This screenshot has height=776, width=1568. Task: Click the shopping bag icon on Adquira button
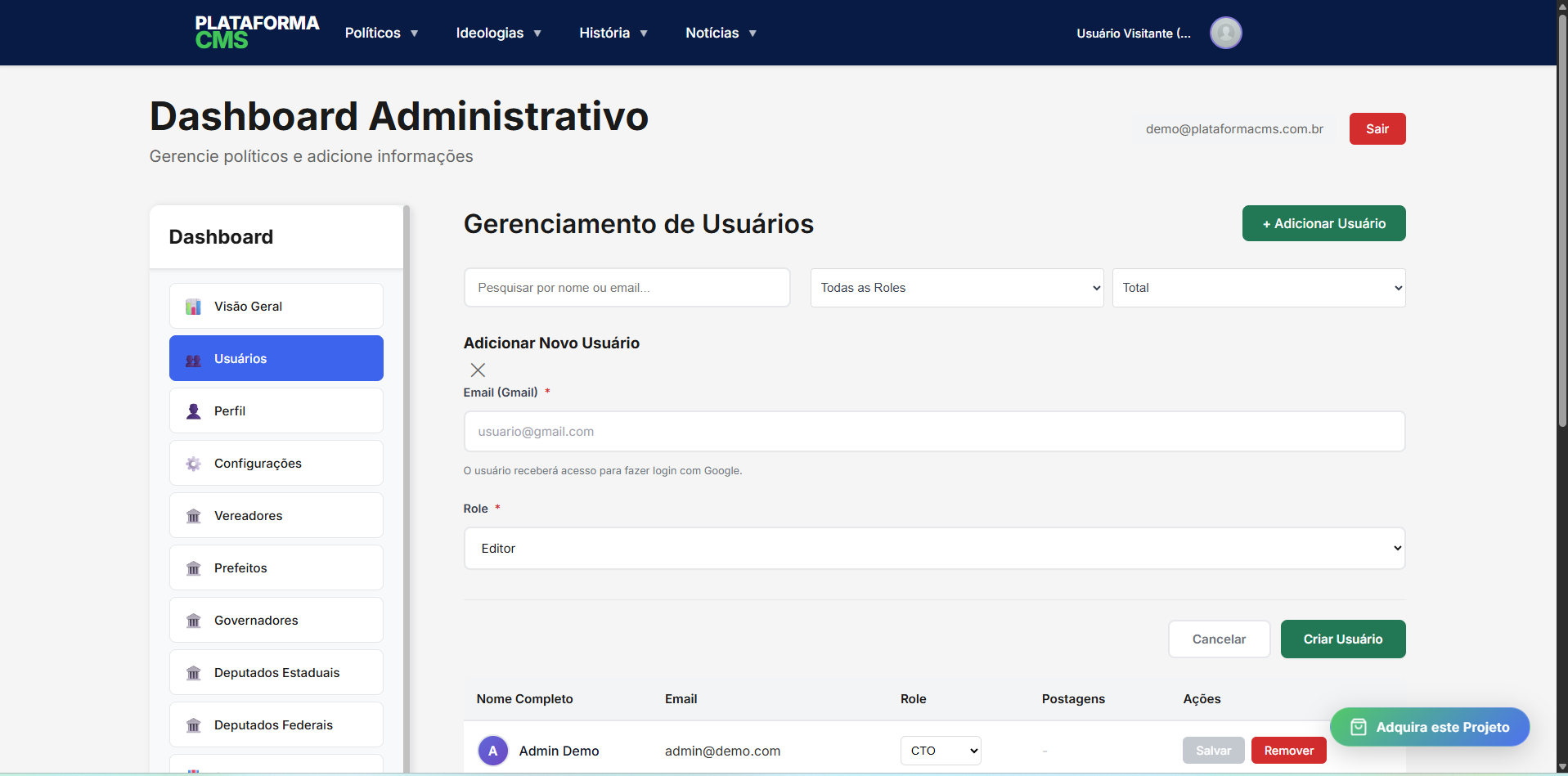1358,727
